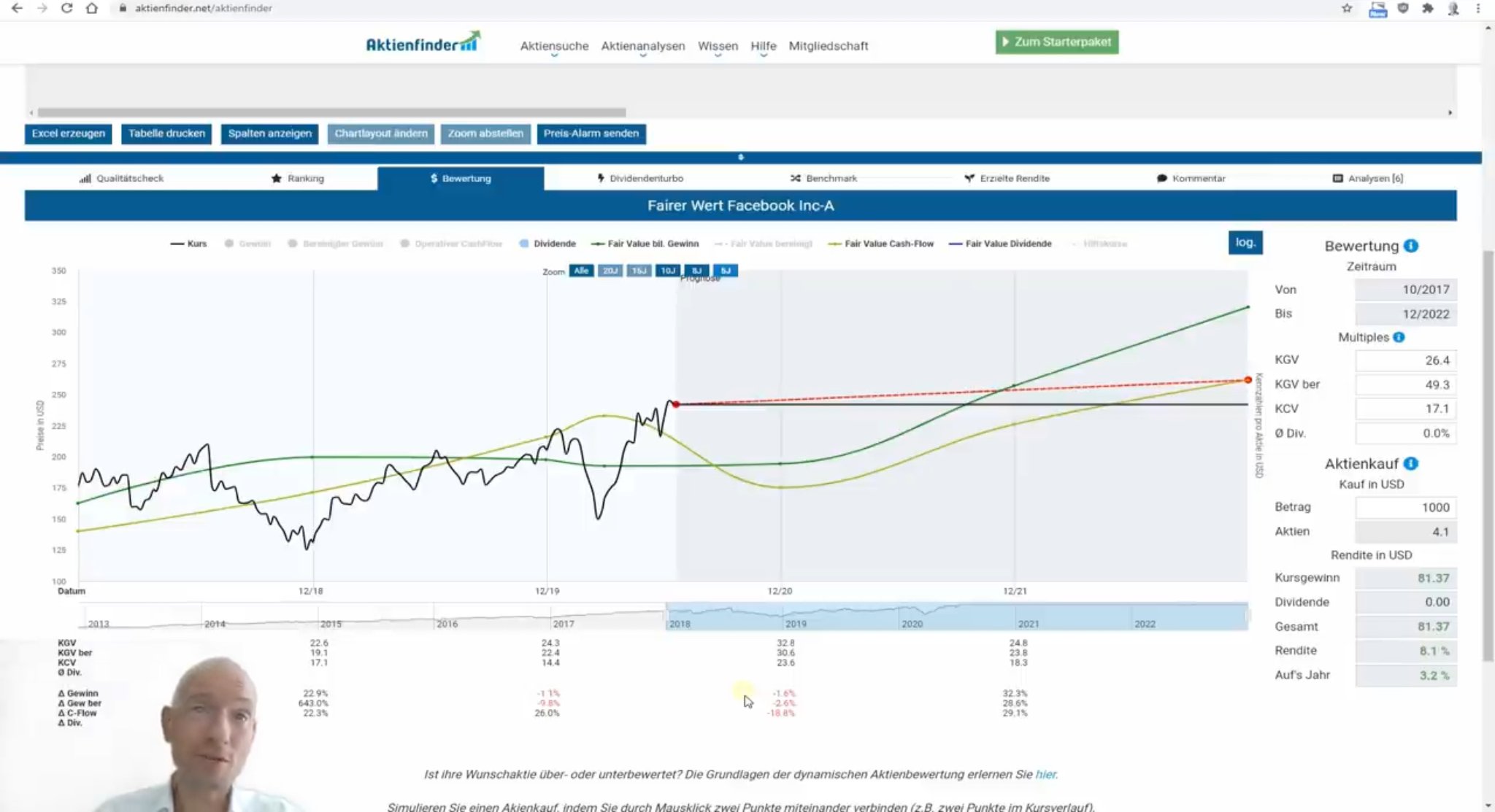Expand the Aktiensuche menu
This screenshot has width=1495, height=812.
pyautogui.click(x=554, y=46)
